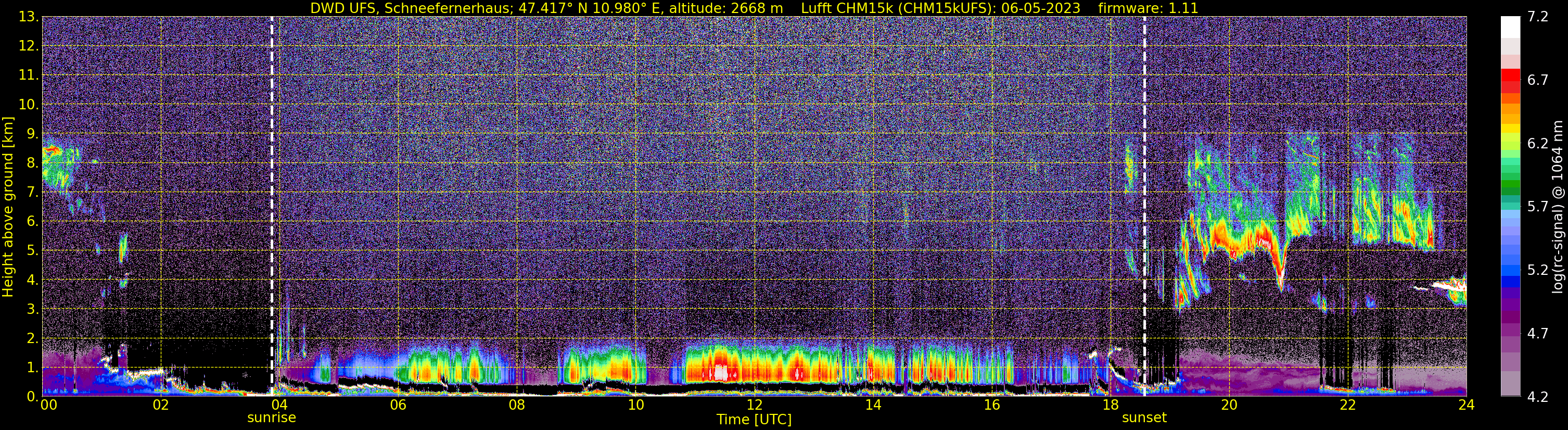This screenshot has width=1568, height=430.
Task: Click the white dashed sunset marker line
Action: pos(1144,206)
